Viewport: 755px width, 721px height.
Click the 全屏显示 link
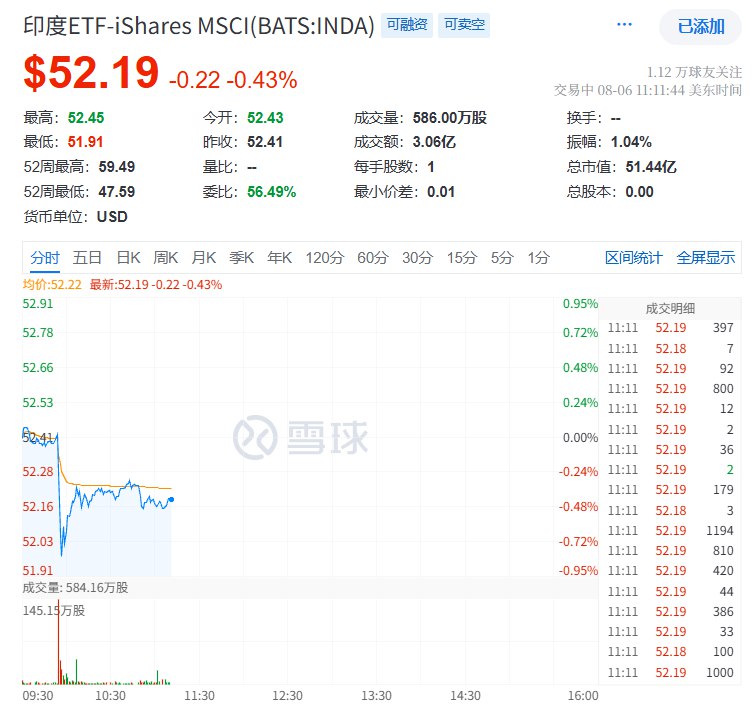click(705, 258)
